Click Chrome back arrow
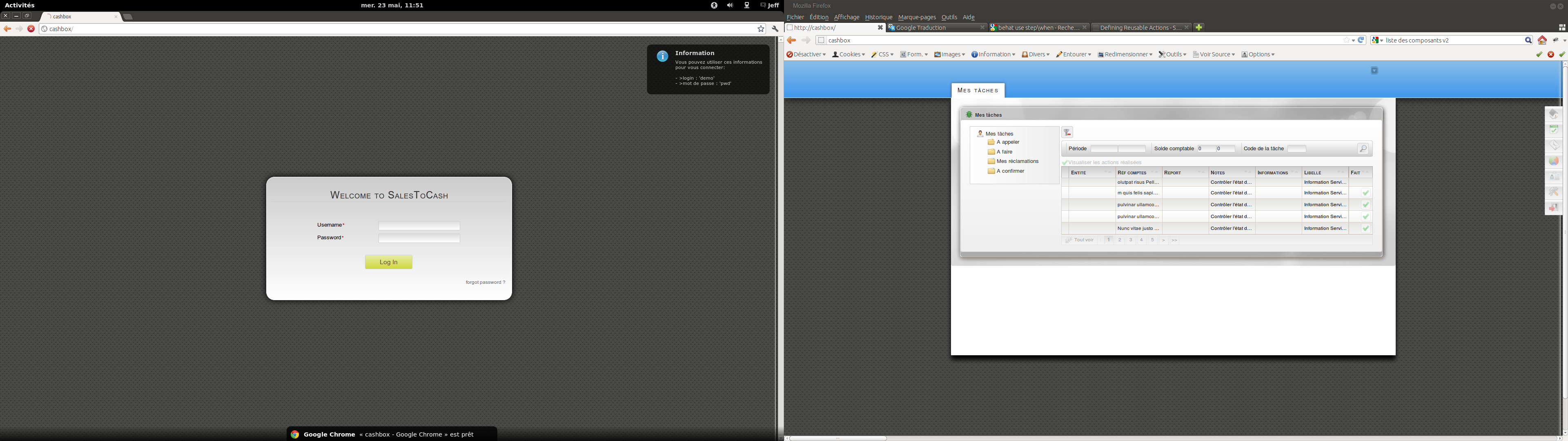 click(x=7, y=29)
